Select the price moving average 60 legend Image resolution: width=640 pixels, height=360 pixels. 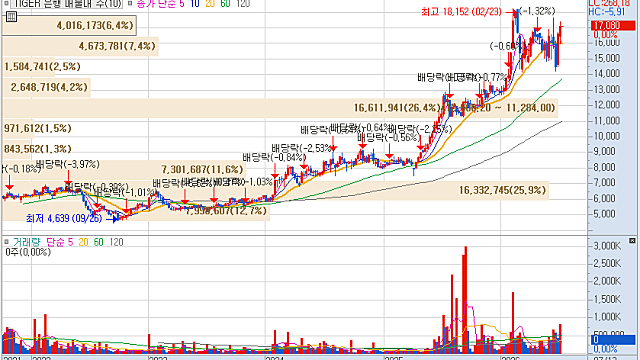click(225, 4)
